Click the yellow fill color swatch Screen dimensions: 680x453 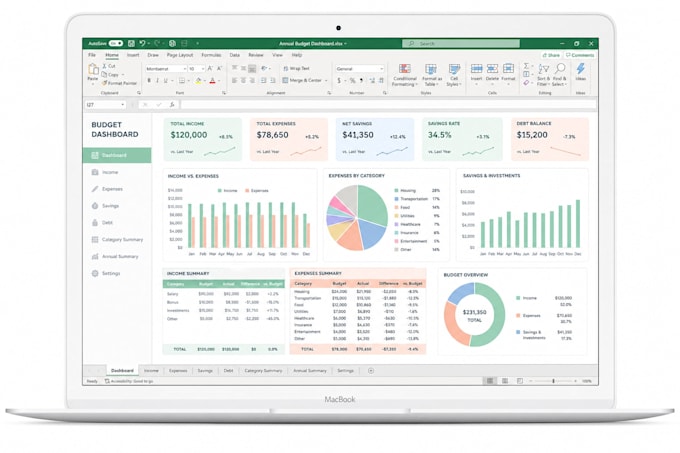pyautogui.click(x=198, y=81)
